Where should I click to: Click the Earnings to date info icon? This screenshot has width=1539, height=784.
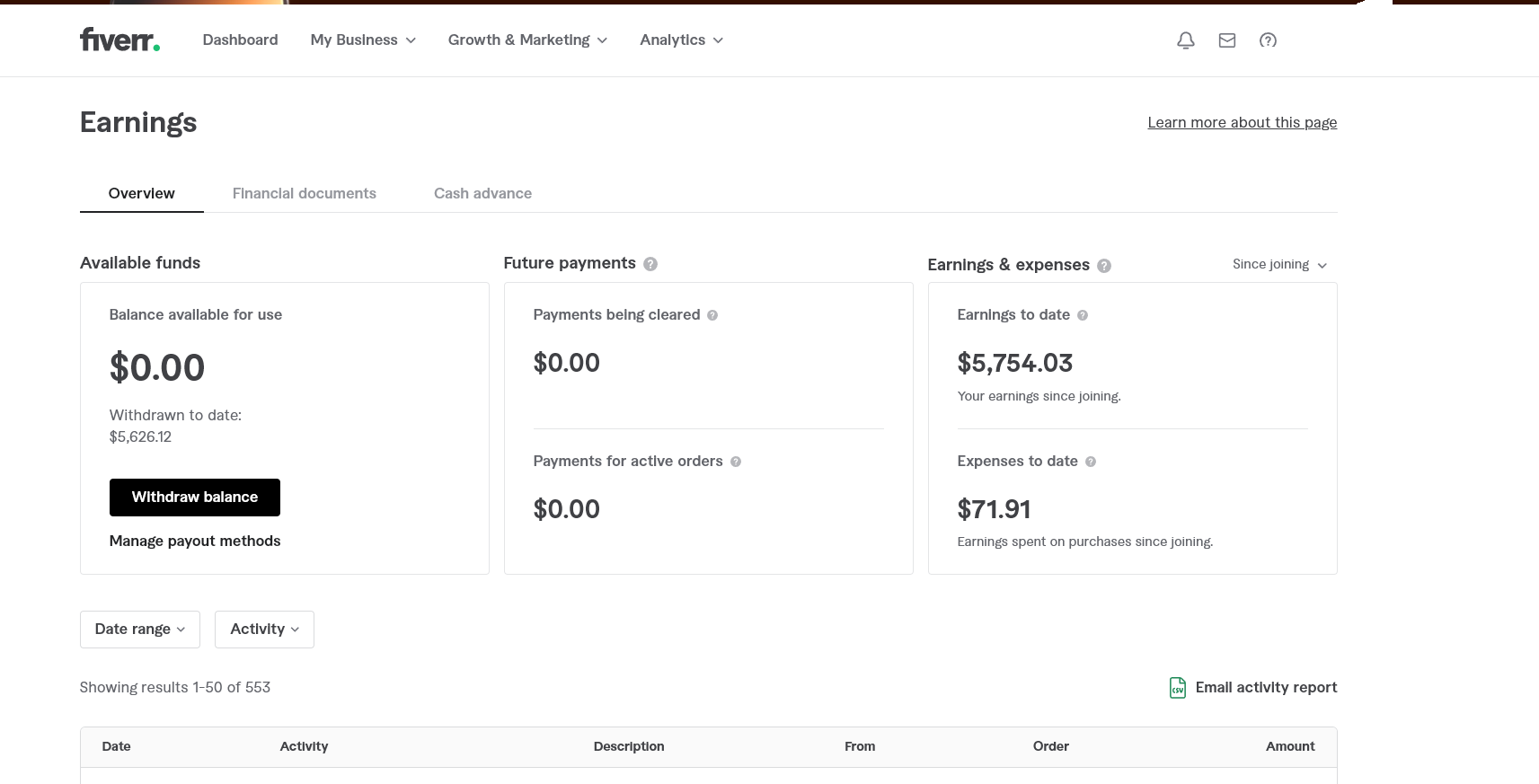1083,315
